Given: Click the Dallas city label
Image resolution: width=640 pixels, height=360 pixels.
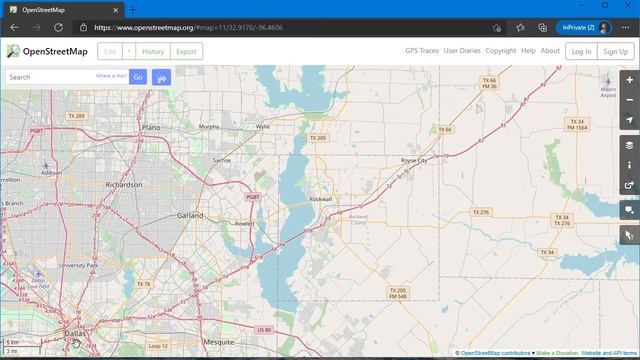Looking at the screenshot, I should pyautogui.click(x=75, y=333).
